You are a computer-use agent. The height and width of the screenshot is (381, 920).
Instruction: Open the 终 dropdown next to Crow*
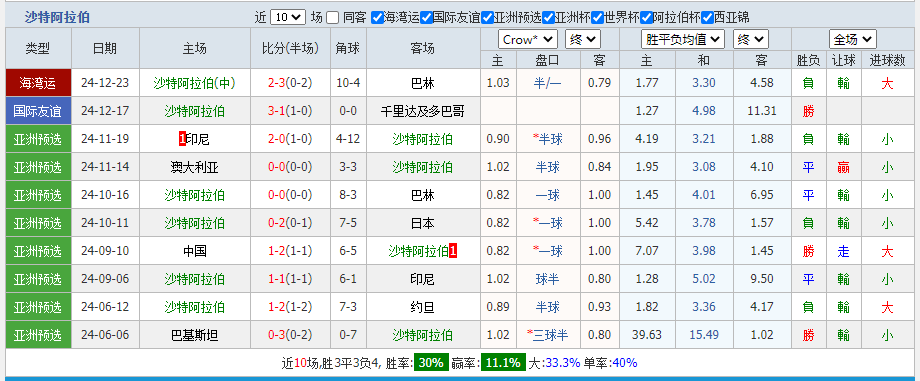coord(583,40)
